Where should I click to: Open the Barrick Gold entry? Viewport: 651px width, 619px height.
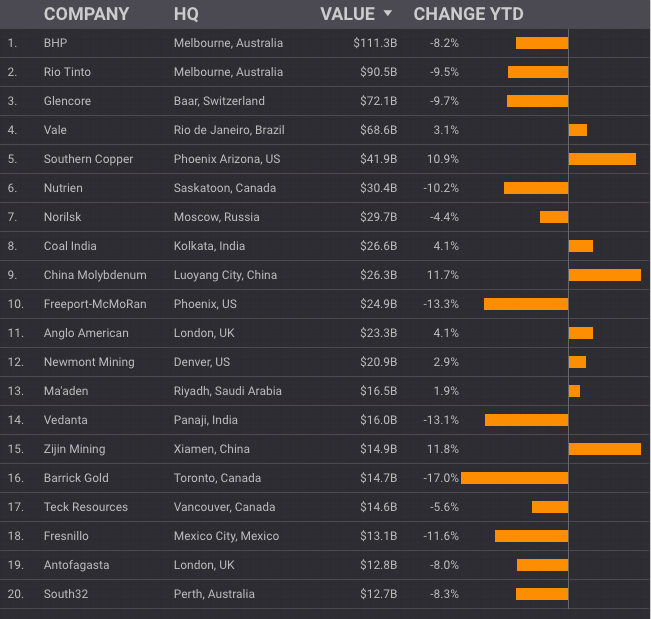pyautogui.click(x=76, y=478)
